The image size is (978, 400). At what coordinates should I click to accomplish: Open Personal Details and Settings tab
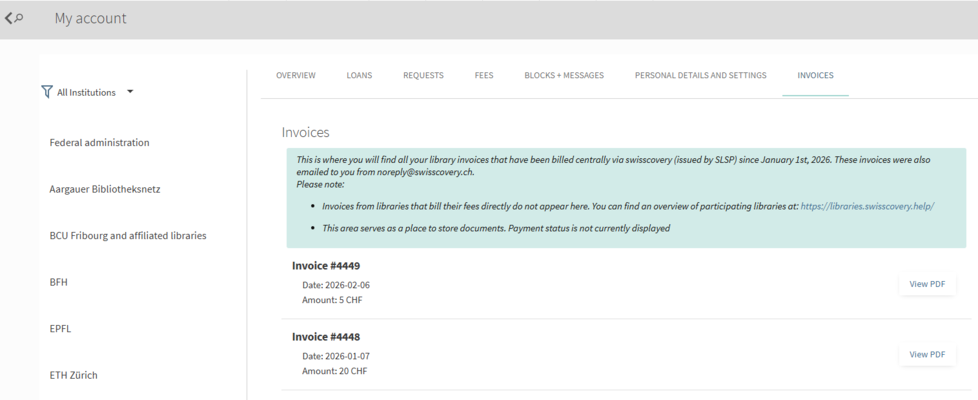(x=700, y=75)
